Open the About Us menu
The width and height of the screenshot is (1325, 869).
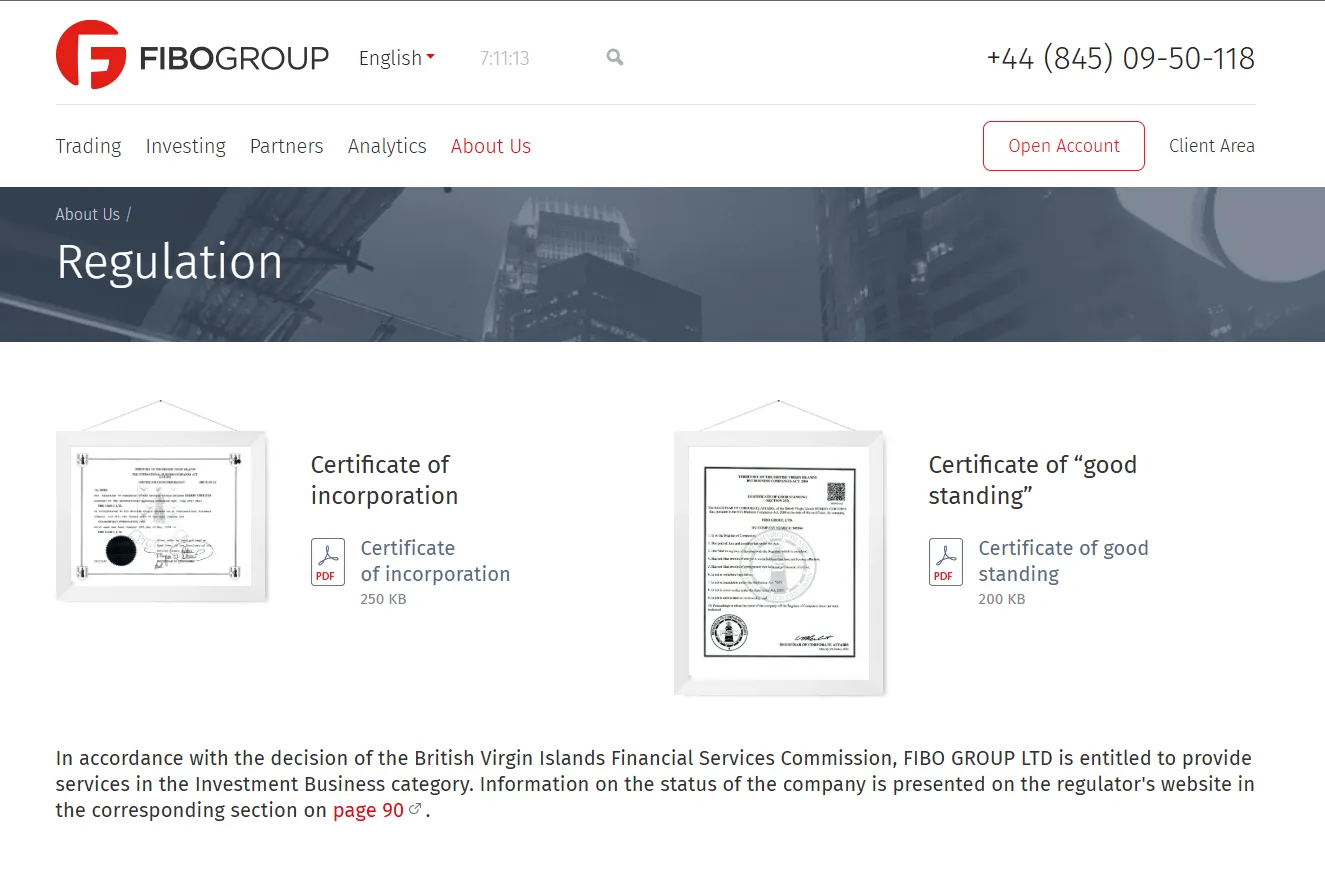(491, 146)
